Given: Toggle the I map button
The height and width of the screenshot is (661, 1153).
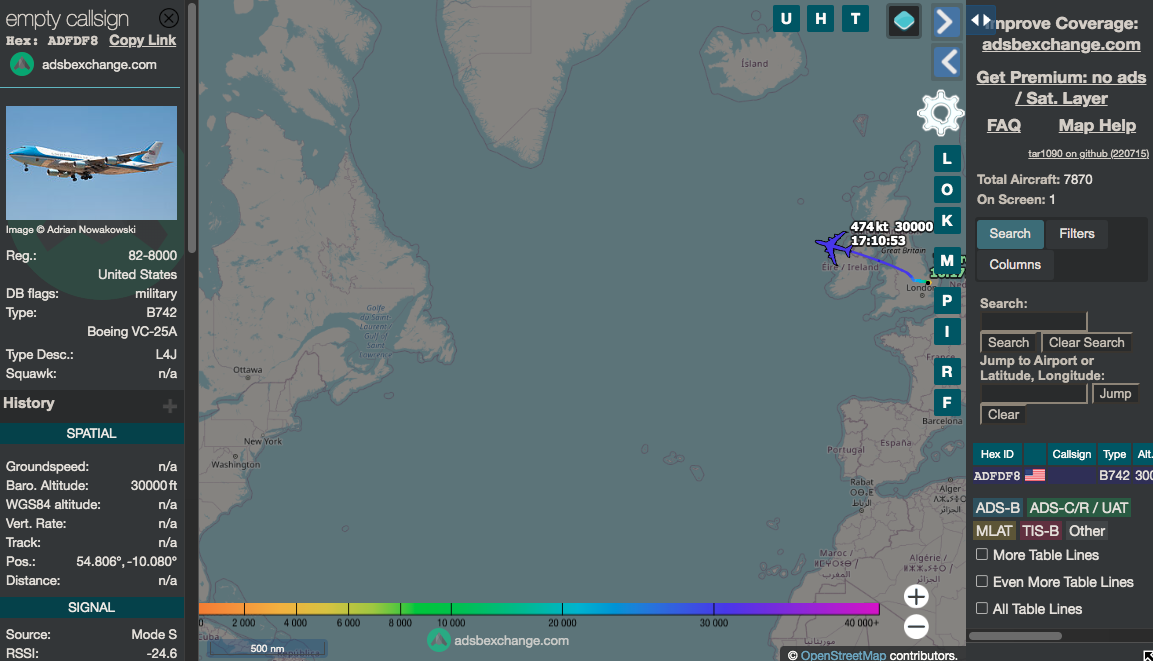Looking at the screenshot, I should click(x=947, y=332).
